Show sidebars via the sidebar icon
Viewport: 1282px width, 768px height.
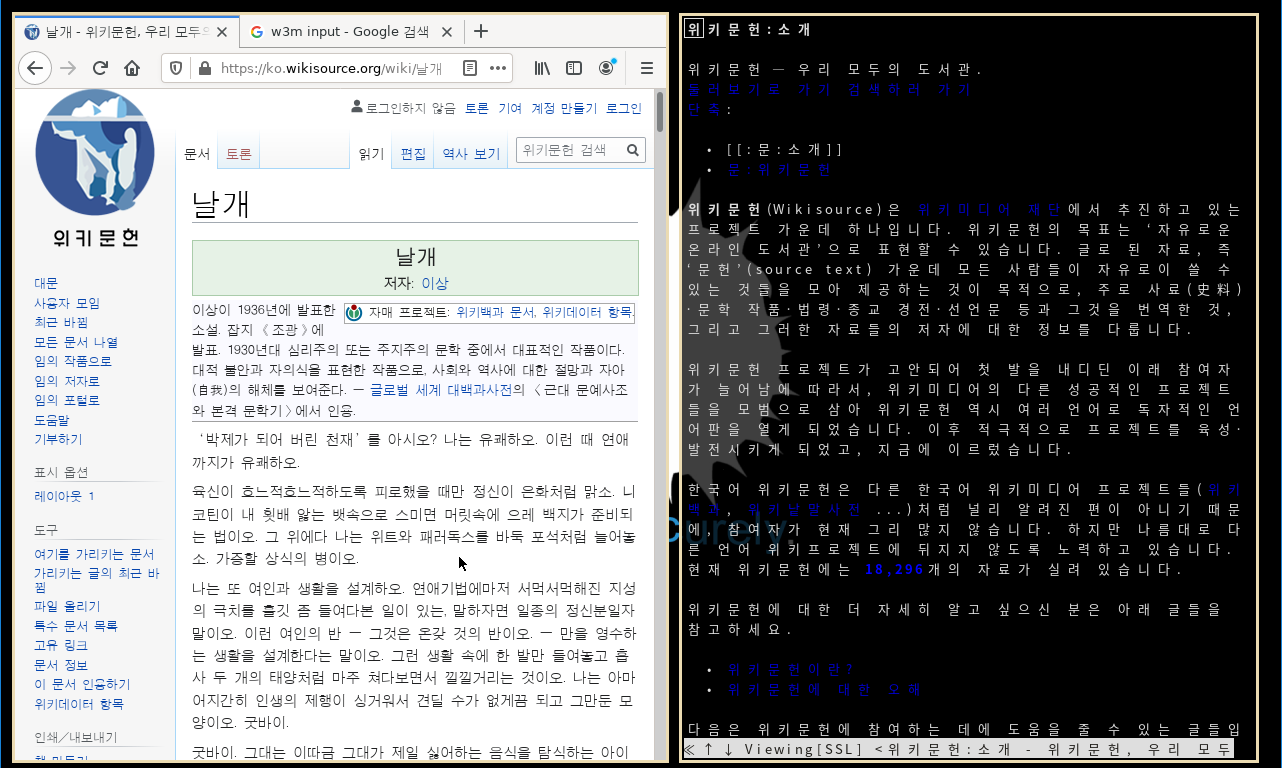[x=574, y=68]
